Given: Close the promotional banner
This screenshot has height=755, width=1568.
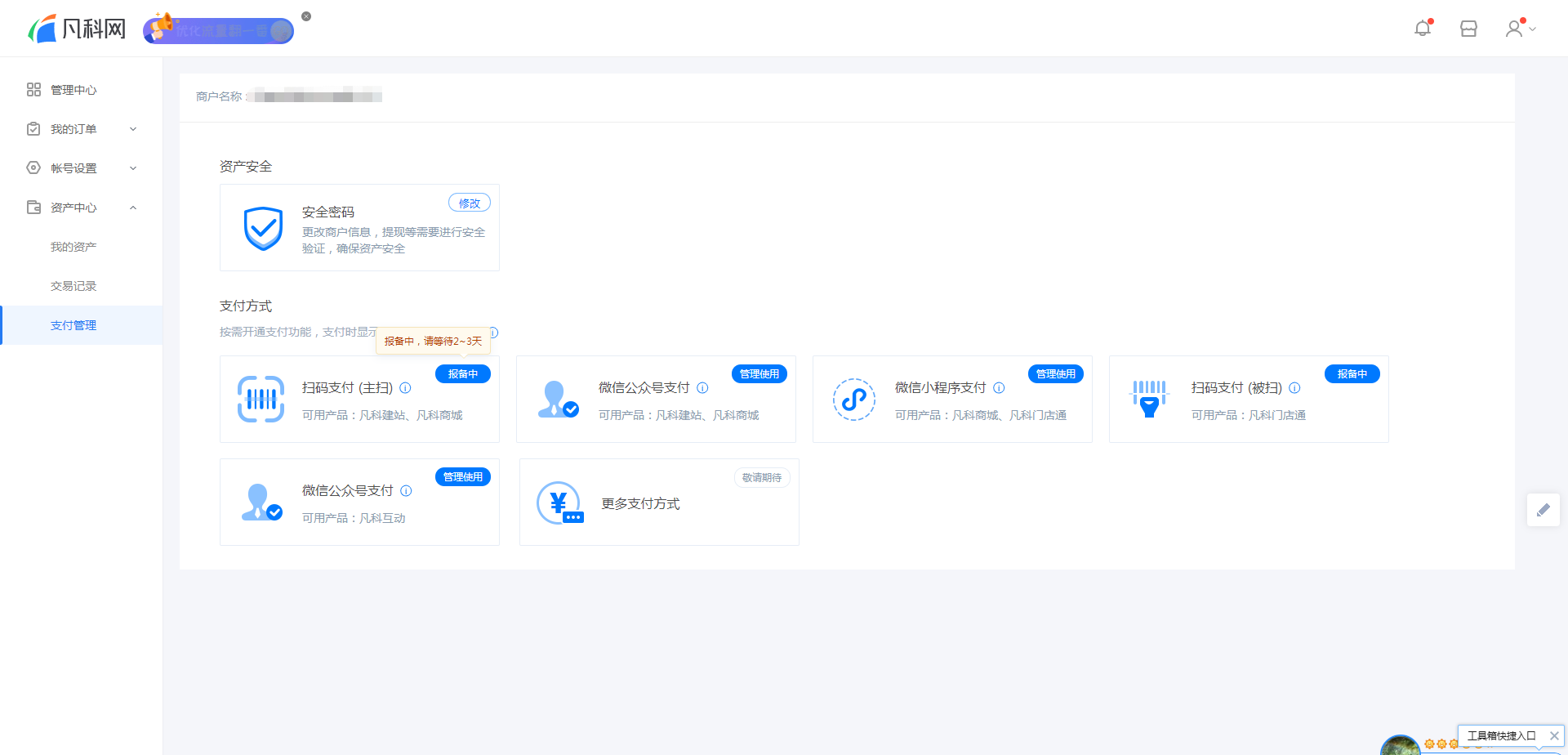Looking at the screenshot, I should [306, 16].
